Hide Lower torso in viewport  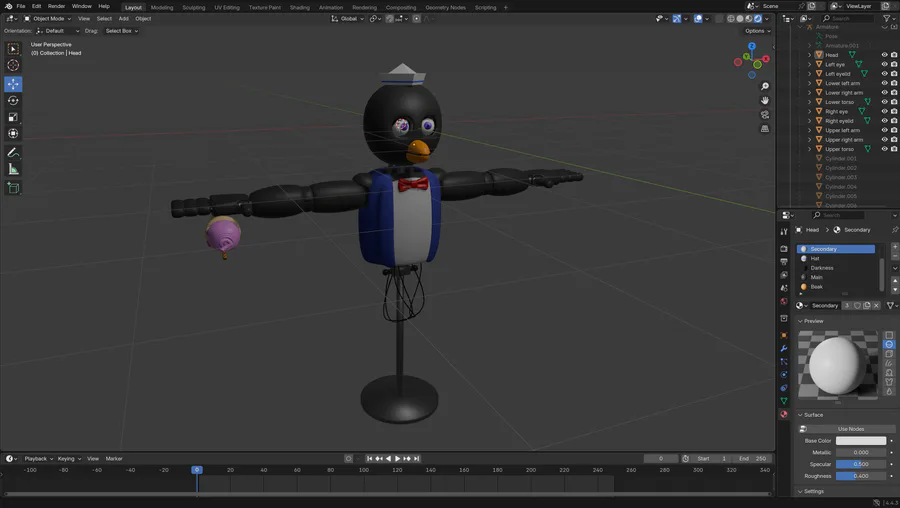click(x=884, y=102)
